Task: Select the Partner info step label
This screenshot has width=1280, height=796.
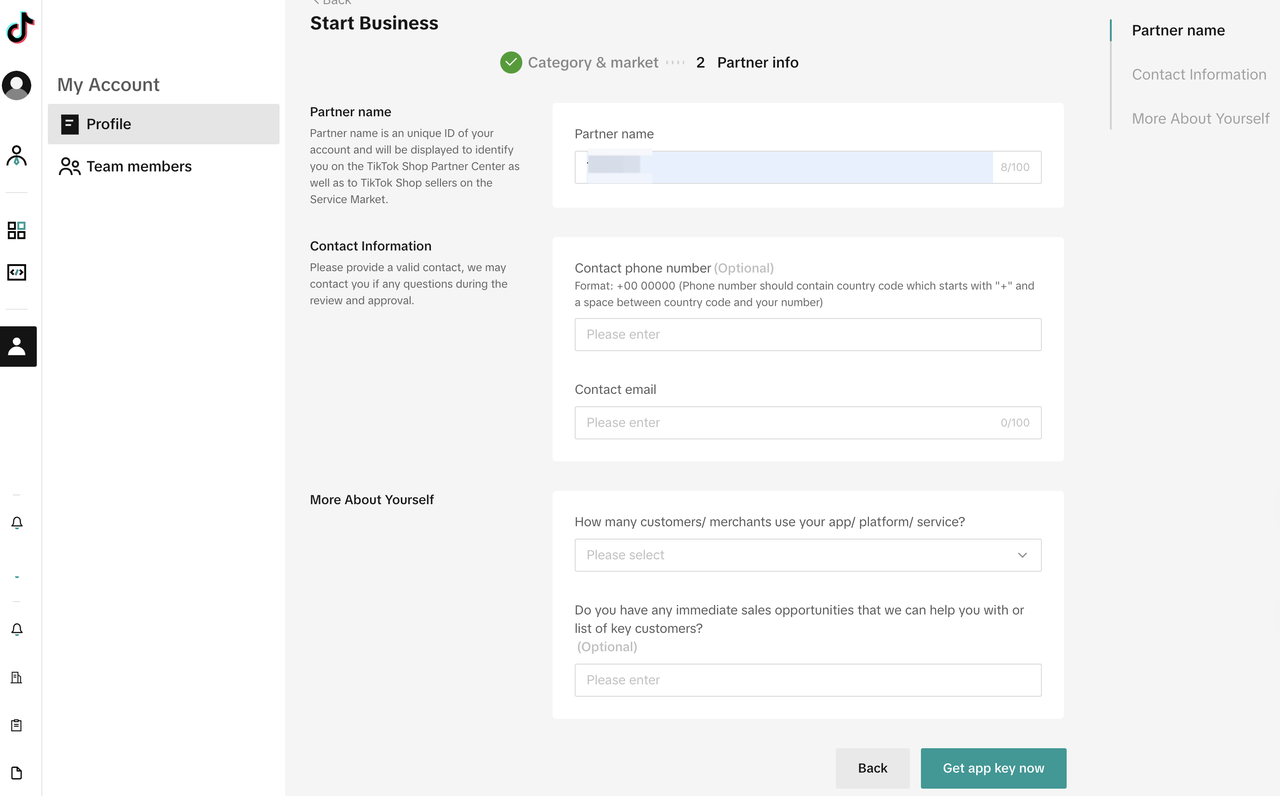Action: [758, 62]
